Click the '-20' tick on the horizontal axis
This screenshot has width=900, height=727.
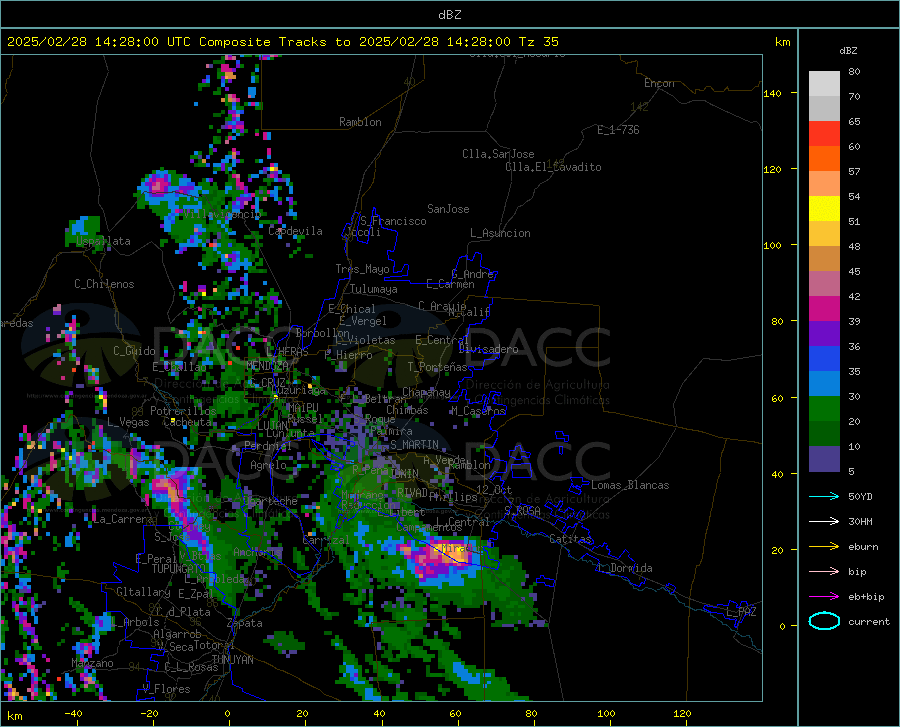click(149, 714)
